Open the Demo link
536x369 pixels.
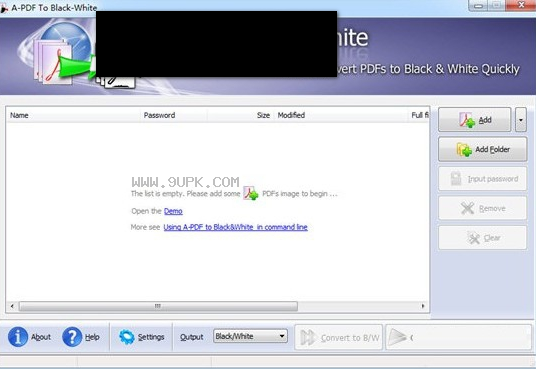173,211
